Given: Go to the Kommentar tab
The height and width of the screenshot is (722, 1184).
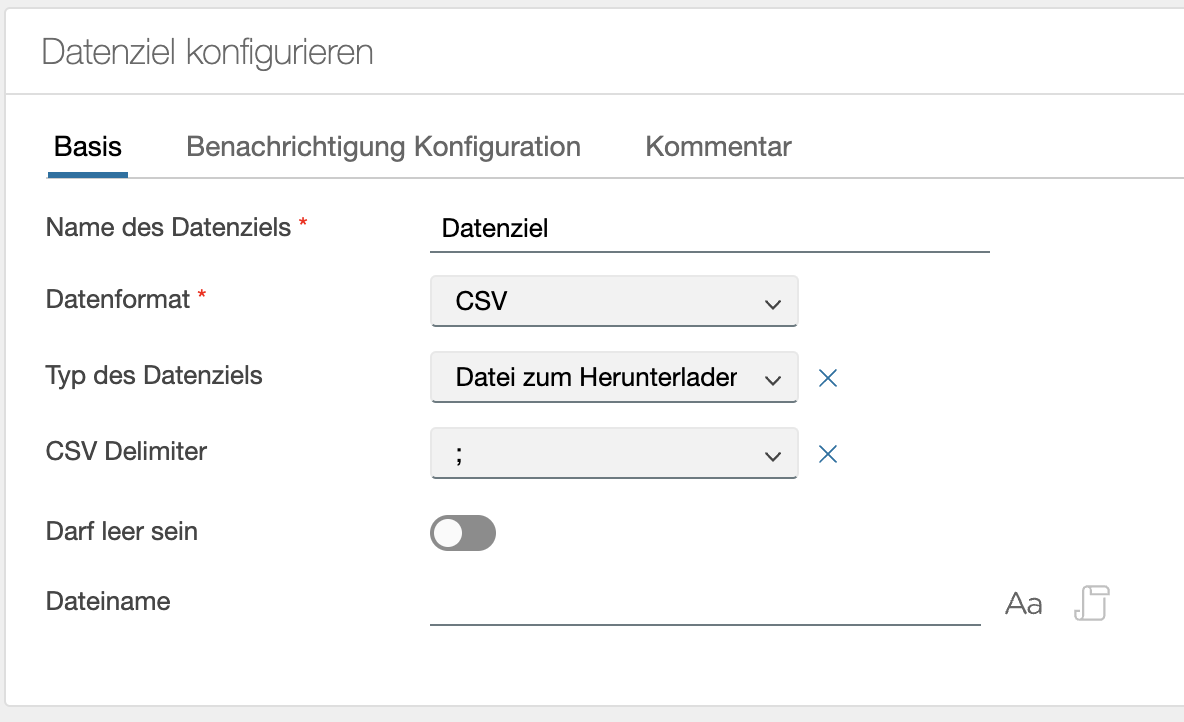Looking at the screenshot, I should (x=718, y=147).
